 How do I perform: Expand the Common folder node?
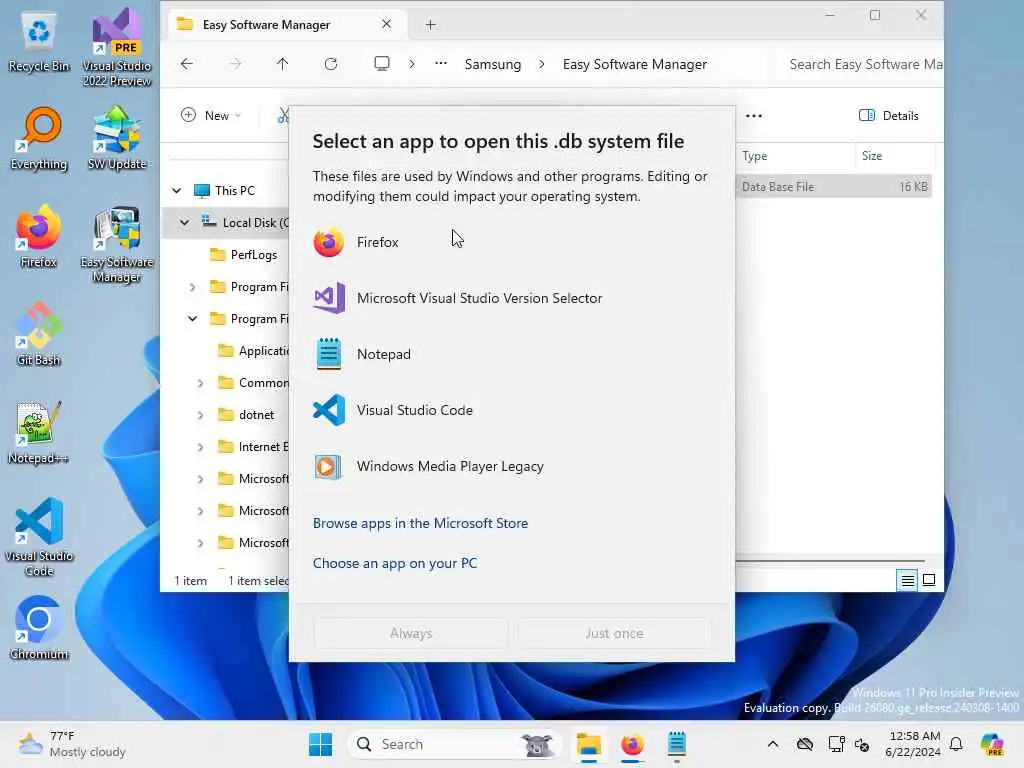coord(200,383)
